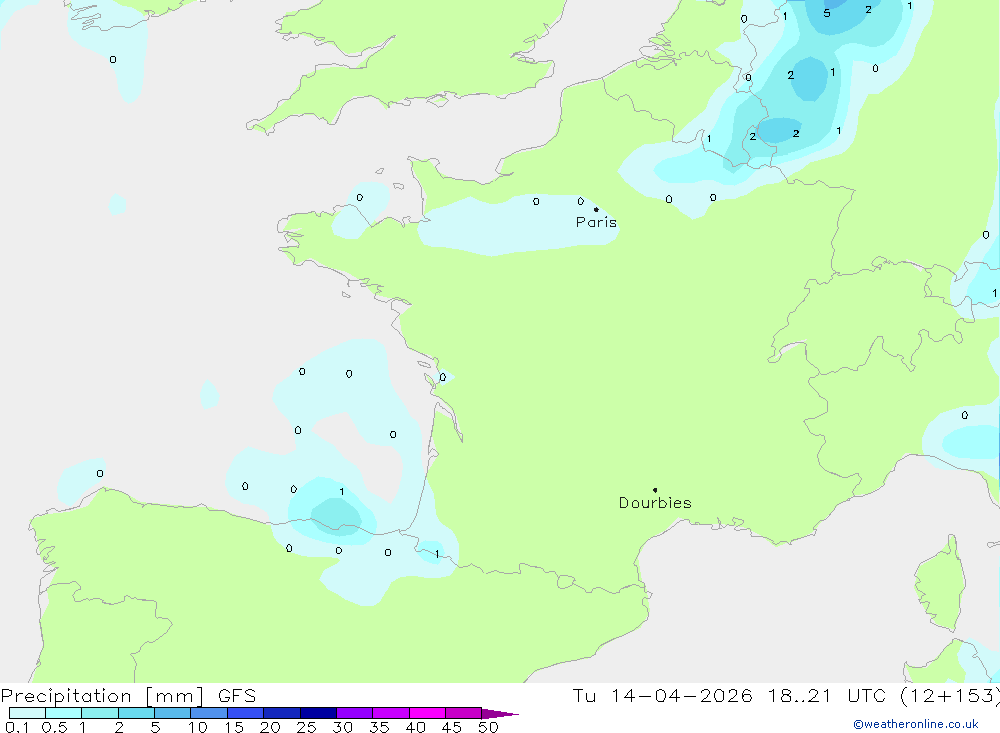The height and width of the screenshot is (733, 1000).
Task: Click the '25' legend scale value
Action: (x=306, y=727)
